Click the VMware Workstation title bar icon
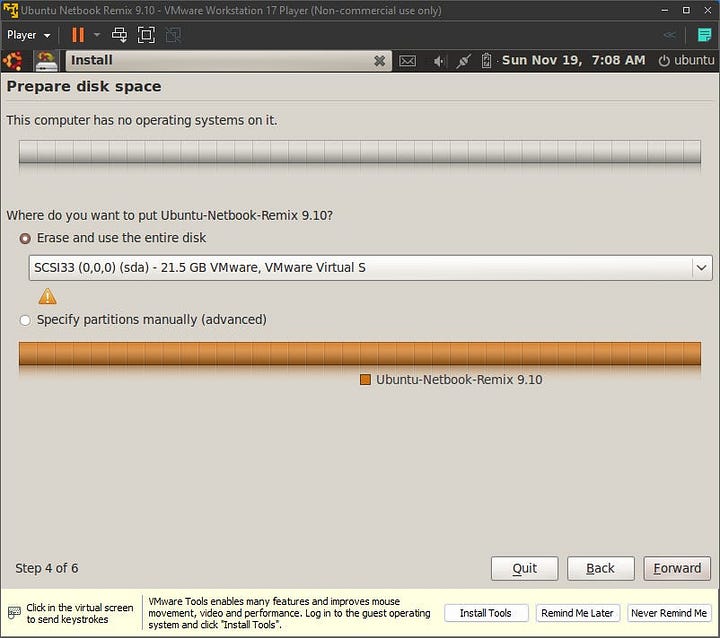Viewport: 720px width, 638px height. tap(10, 10)
